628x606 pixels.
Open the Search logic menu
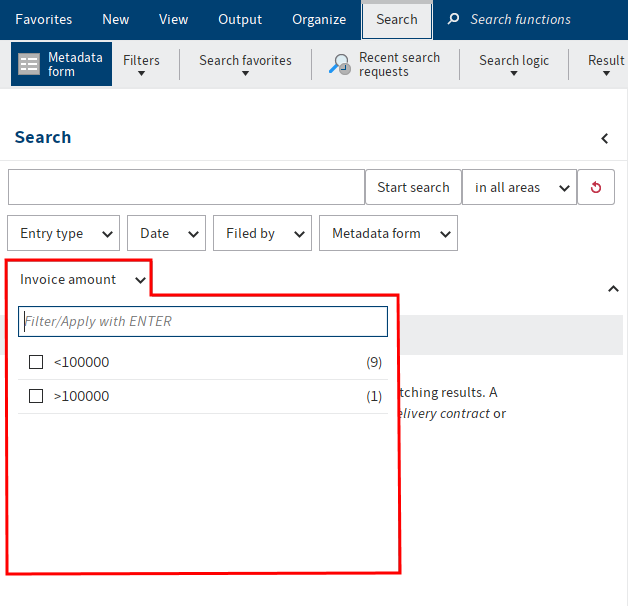[x=513, y=65]
